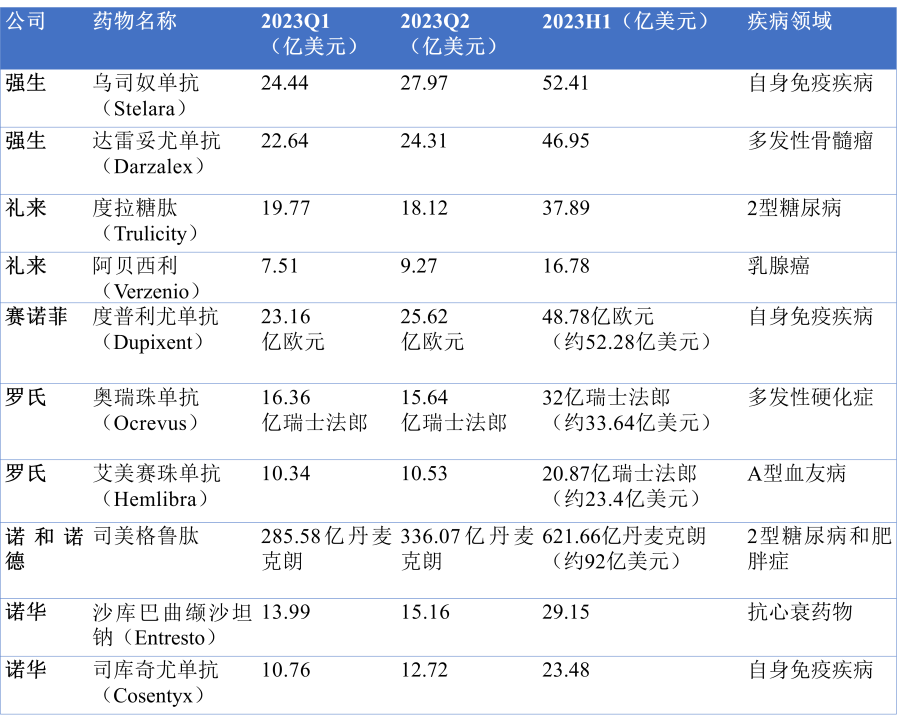Select the 度普利尤单抗（Dupixent） cell
The height and width of the screenshot is (720, 897).
tap(156, 329)
